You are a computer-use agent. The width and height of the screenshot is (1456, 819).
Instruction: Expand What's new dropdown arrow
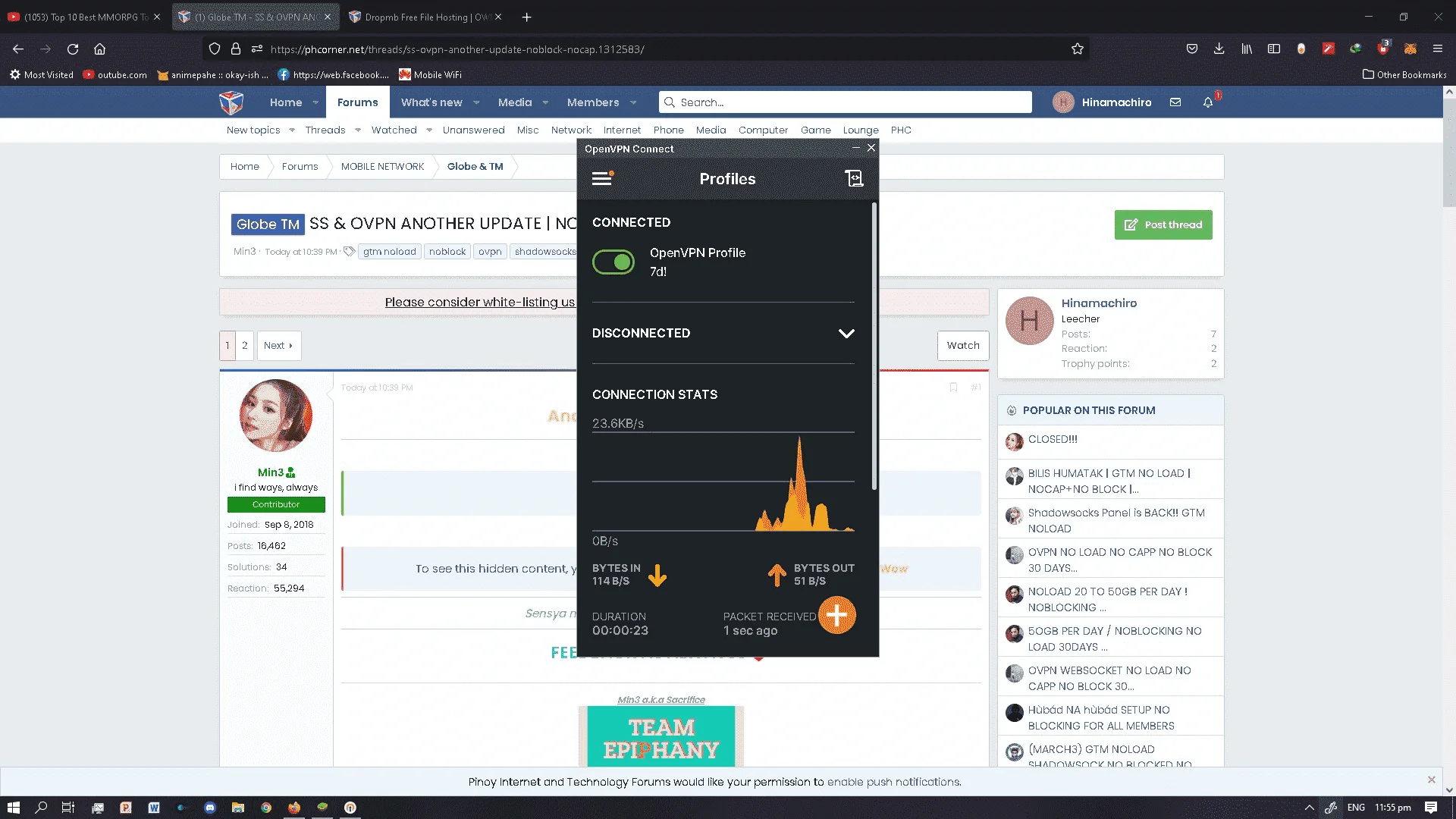[476, 102]
